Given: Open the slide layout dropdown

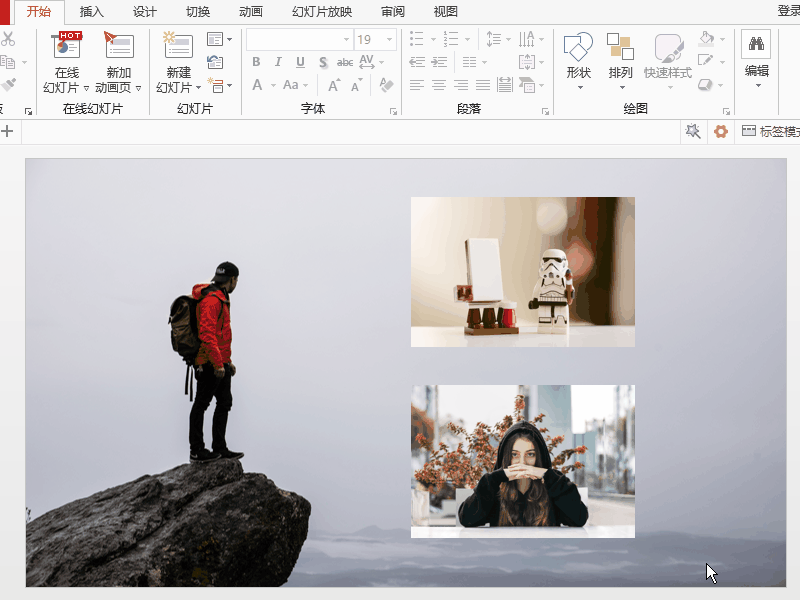Looking at the screenshot, I should 219,39.
